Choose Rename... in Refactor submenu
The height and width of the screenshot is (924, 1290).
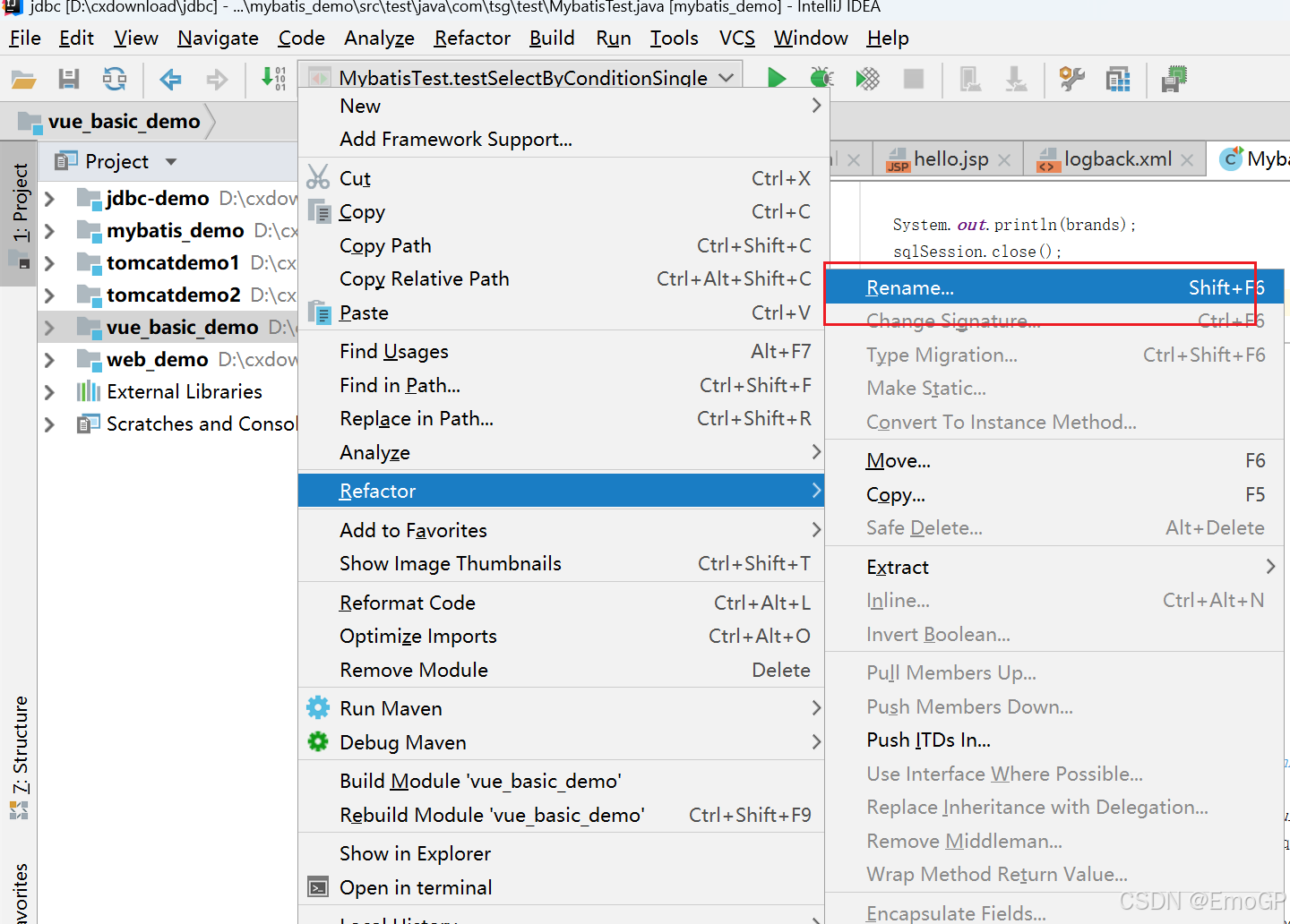pos(1054,287)
